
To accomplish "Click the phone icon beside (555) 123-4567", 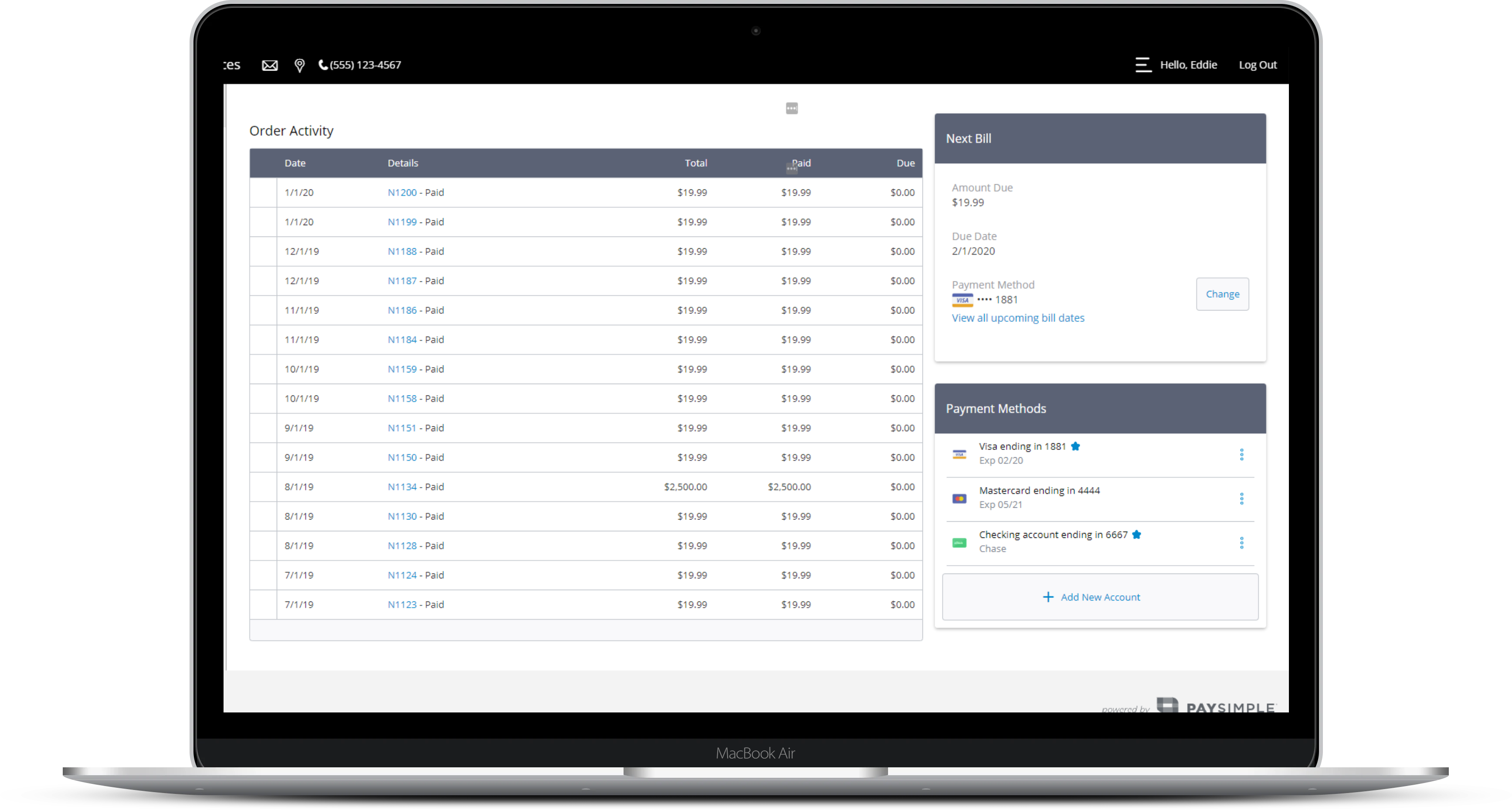I will (323, 64).
